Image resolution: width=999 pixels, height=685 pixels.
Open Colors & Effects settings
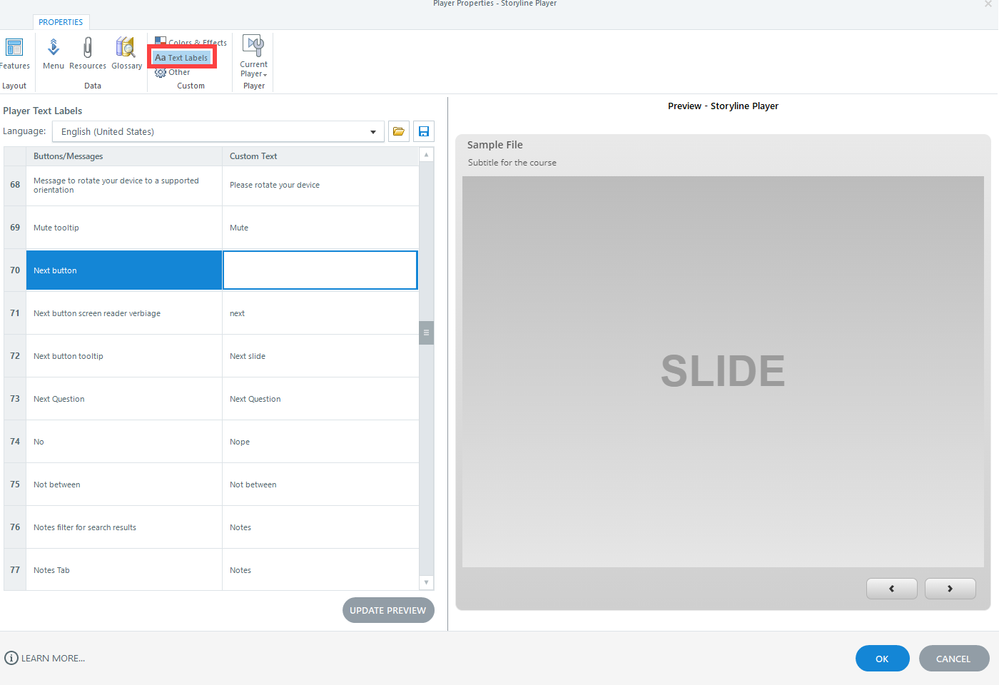coord(190,42)
